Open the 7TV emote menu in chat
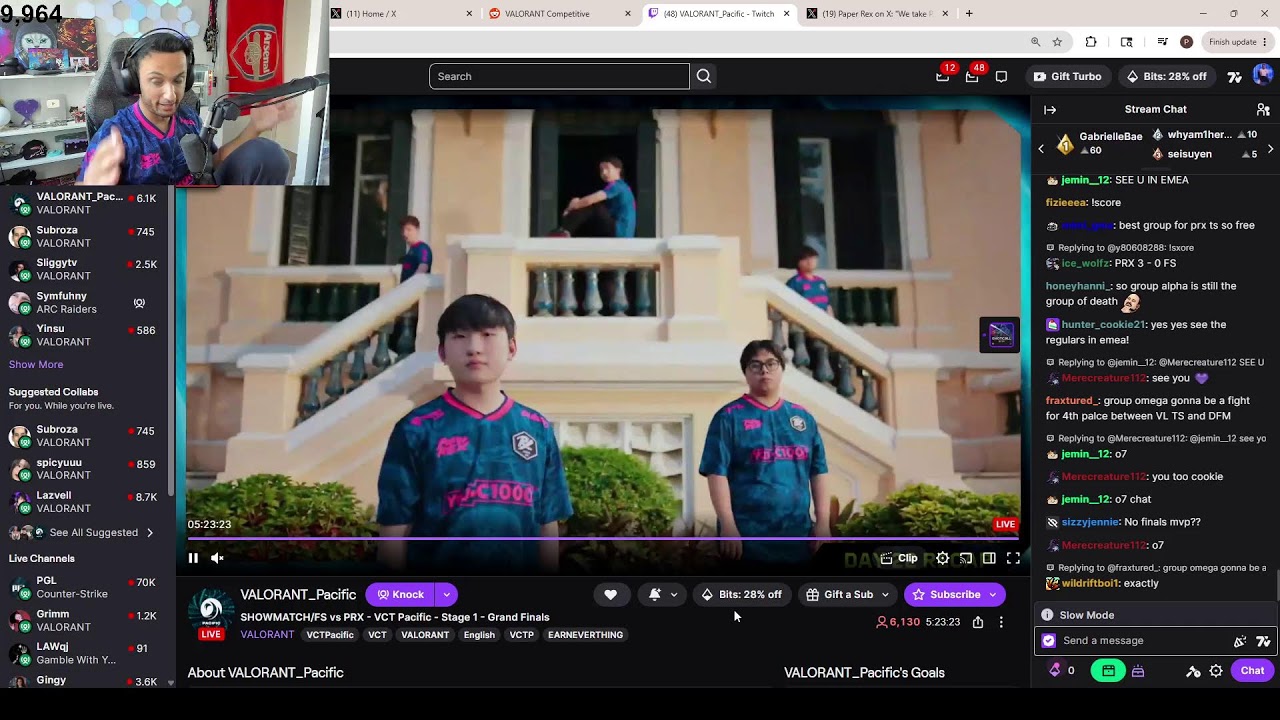The width and height of the screenshot is (1280, 720). pyautogui.click(x=1263, y=641)
